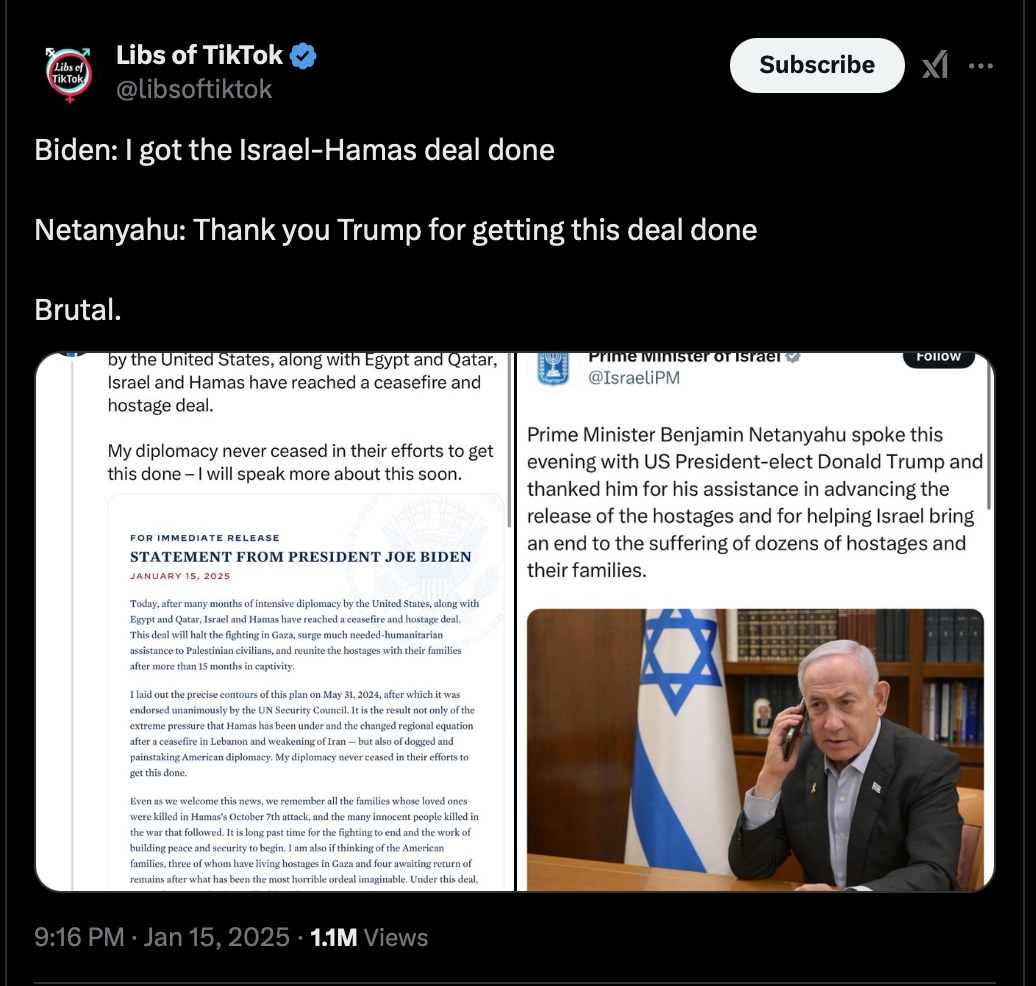The height and width of the screenshot is (986, 1036).
Task: Click the @IsraeliPM handle in the screenshot
Action: [x=634, y=377]
